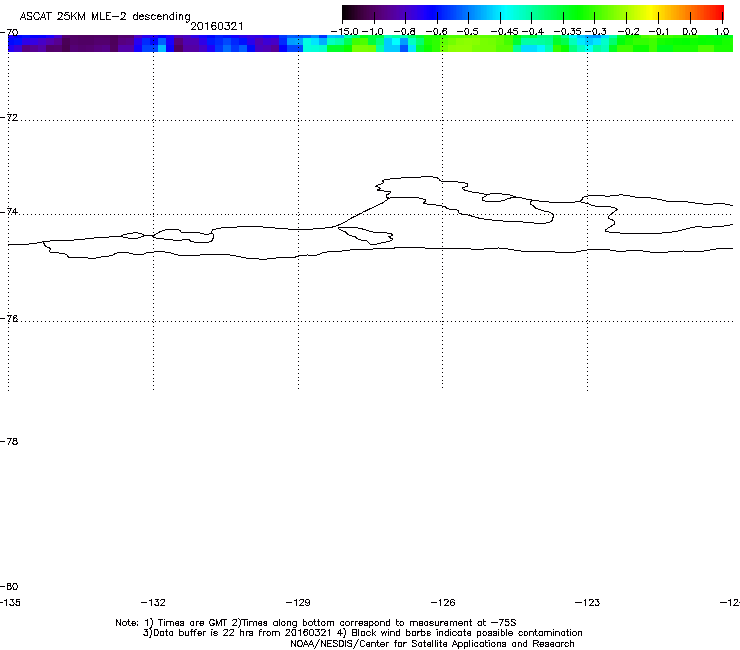Click the 1.0 color scale label

point(722,32)
